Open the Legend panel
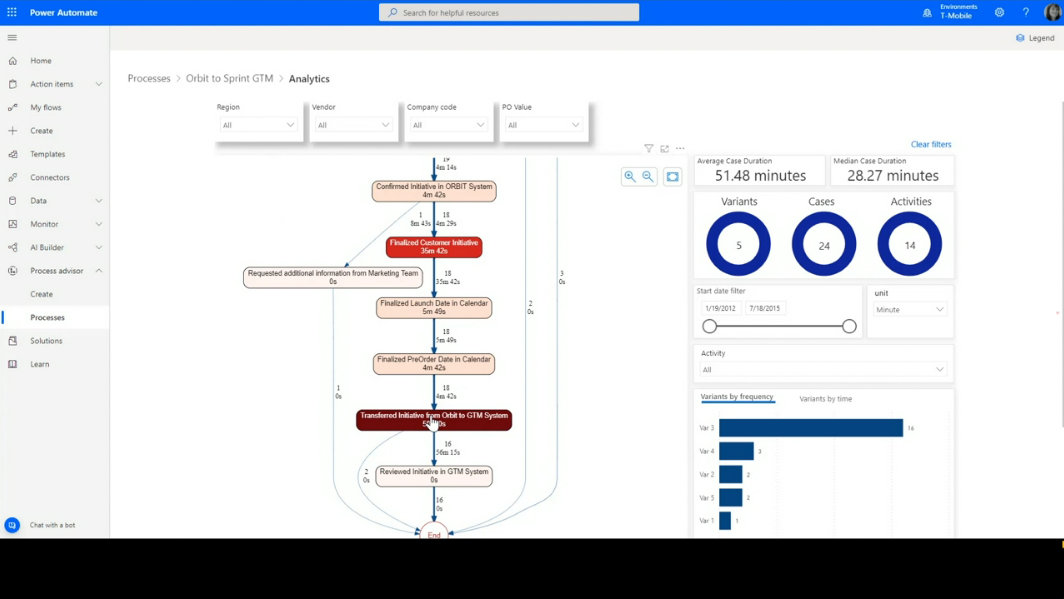This screenshot has width=1064, height=599. 1036,38
